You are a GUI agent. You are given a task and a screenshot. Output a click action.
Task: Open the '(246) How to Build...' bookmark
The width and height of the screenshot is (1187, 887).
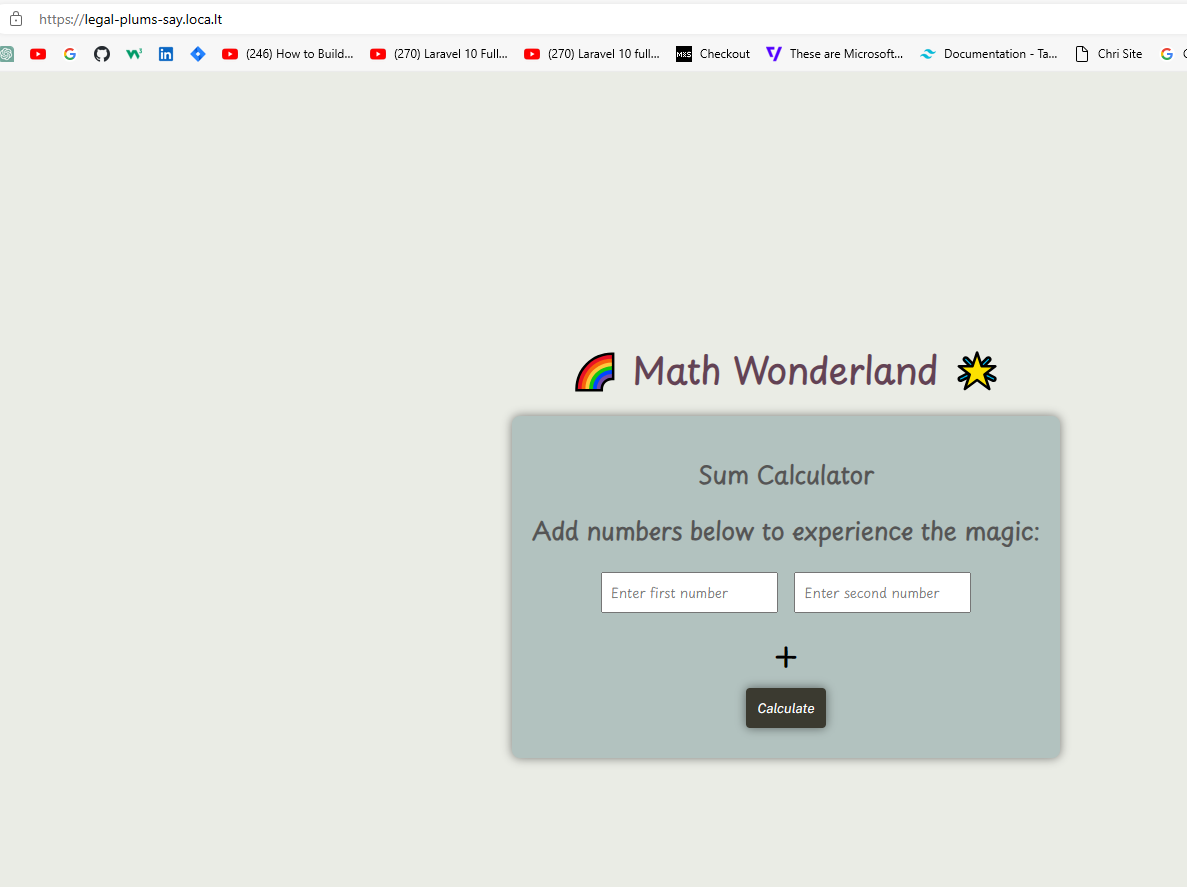pyautogui.click(x=288, y=54)
